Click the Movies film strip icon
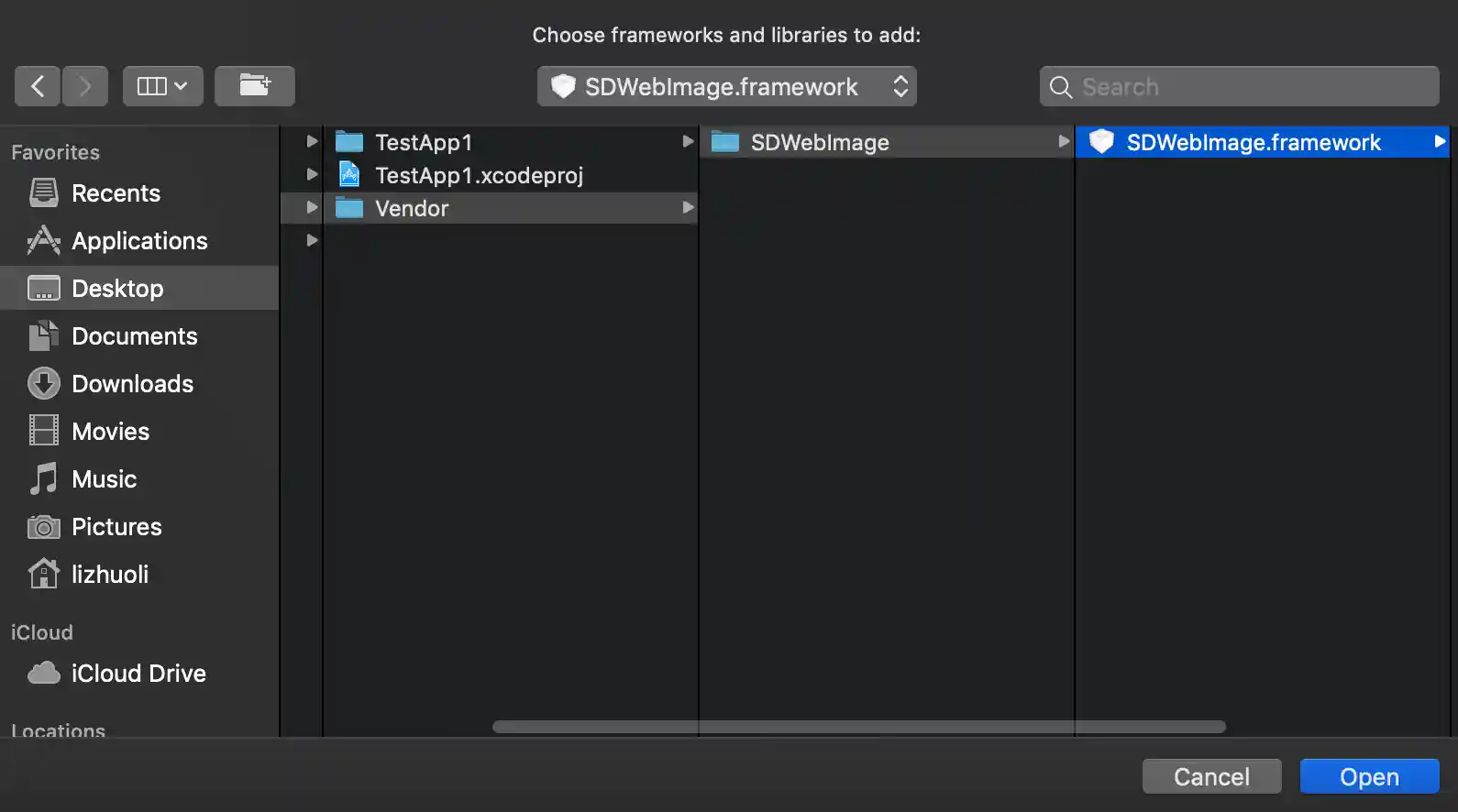Viewport: 1458px width, 812px height. coord(44,431)
